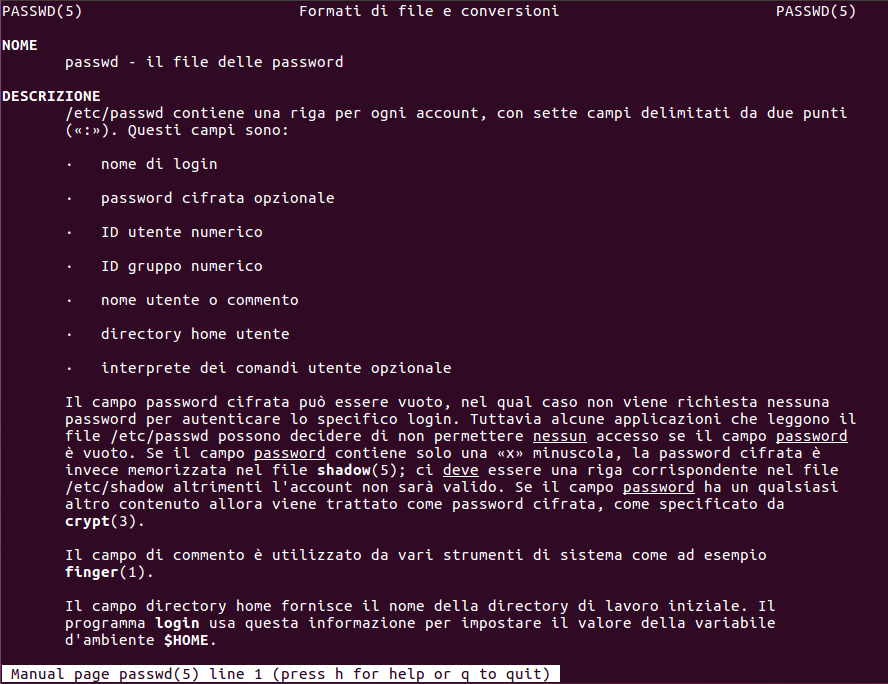Click the 'directory home utente' bullet item
Viewport: 888px width, 684px height.
point(195,334)
